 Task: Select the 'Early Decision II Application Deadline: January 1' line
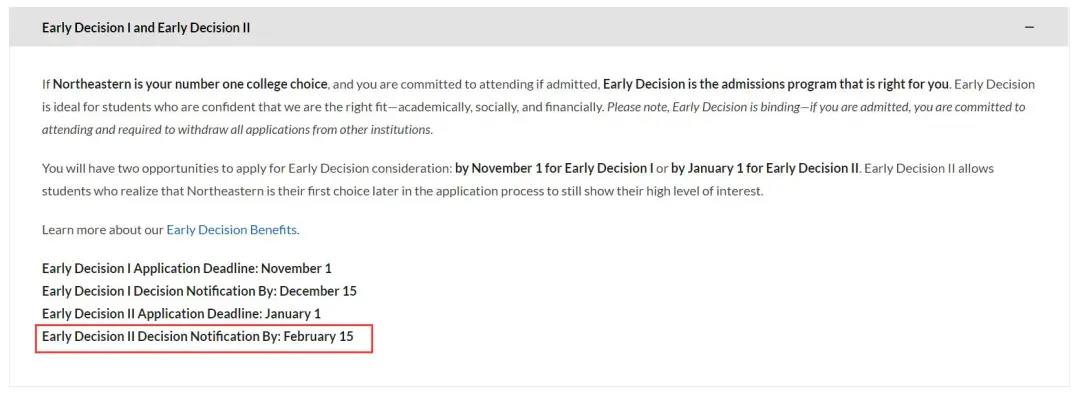[x=181, y=313]
